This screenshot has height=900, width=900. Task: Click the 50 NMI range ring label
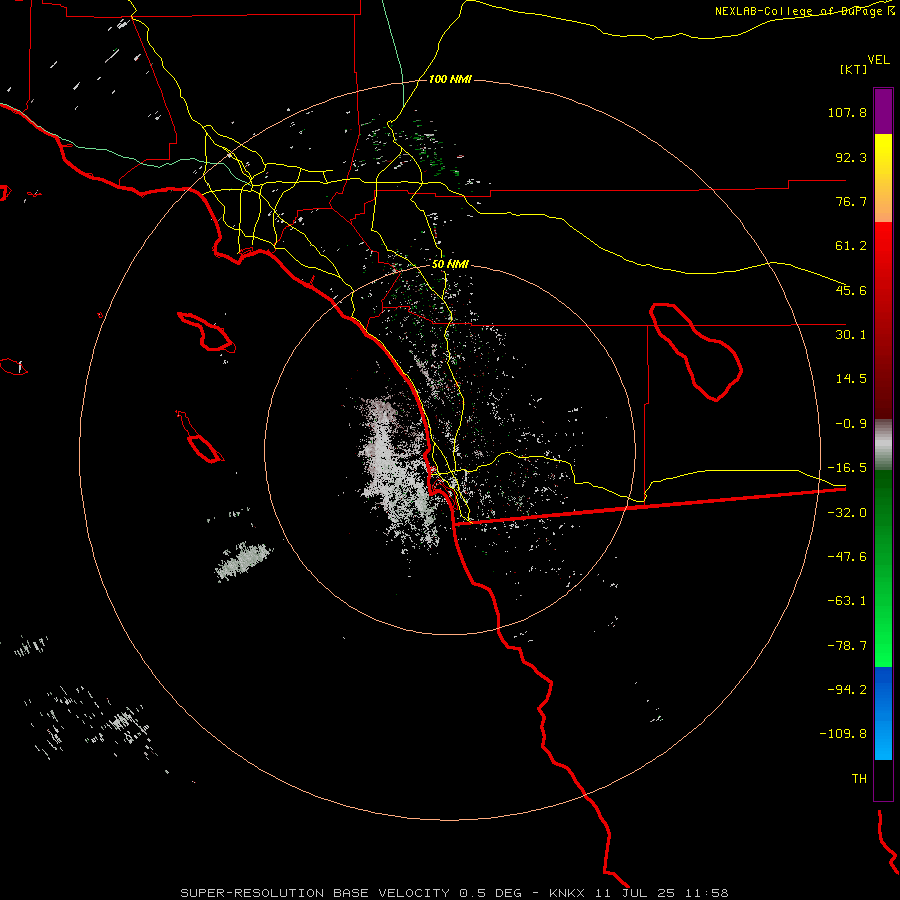pyautogui.click(x=450, y=264)
